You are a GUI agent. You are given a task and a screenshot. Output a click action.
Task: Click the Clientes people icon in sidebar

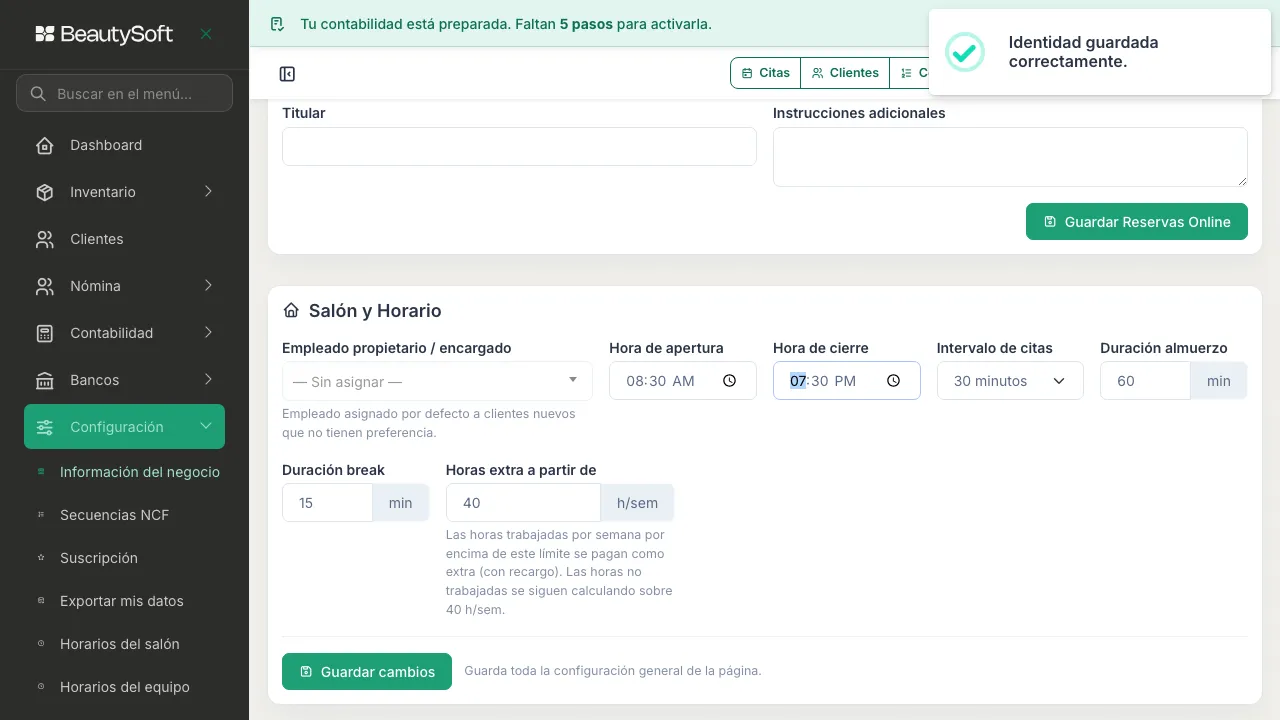coord(45,239)
